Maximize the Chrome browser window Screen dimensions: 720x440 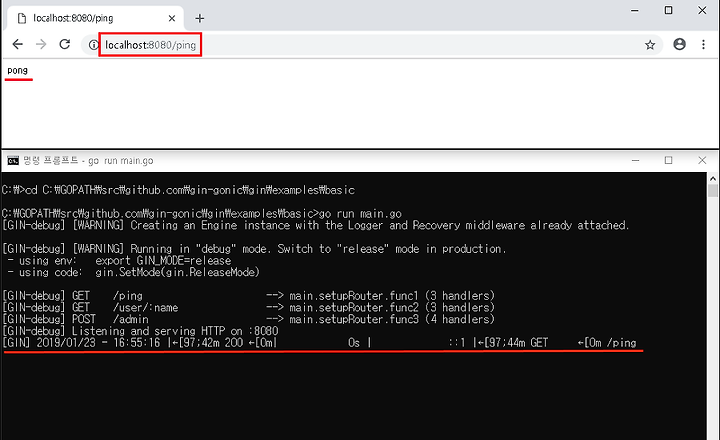point(669,10)
